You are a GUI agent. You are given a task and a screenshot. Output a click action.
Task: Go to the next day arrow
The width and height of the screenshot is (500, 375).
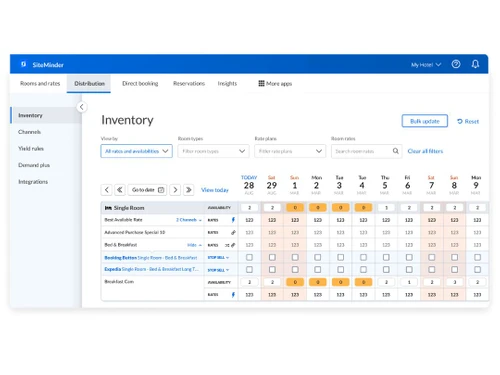pyautogui.click(x=175, y=190)
